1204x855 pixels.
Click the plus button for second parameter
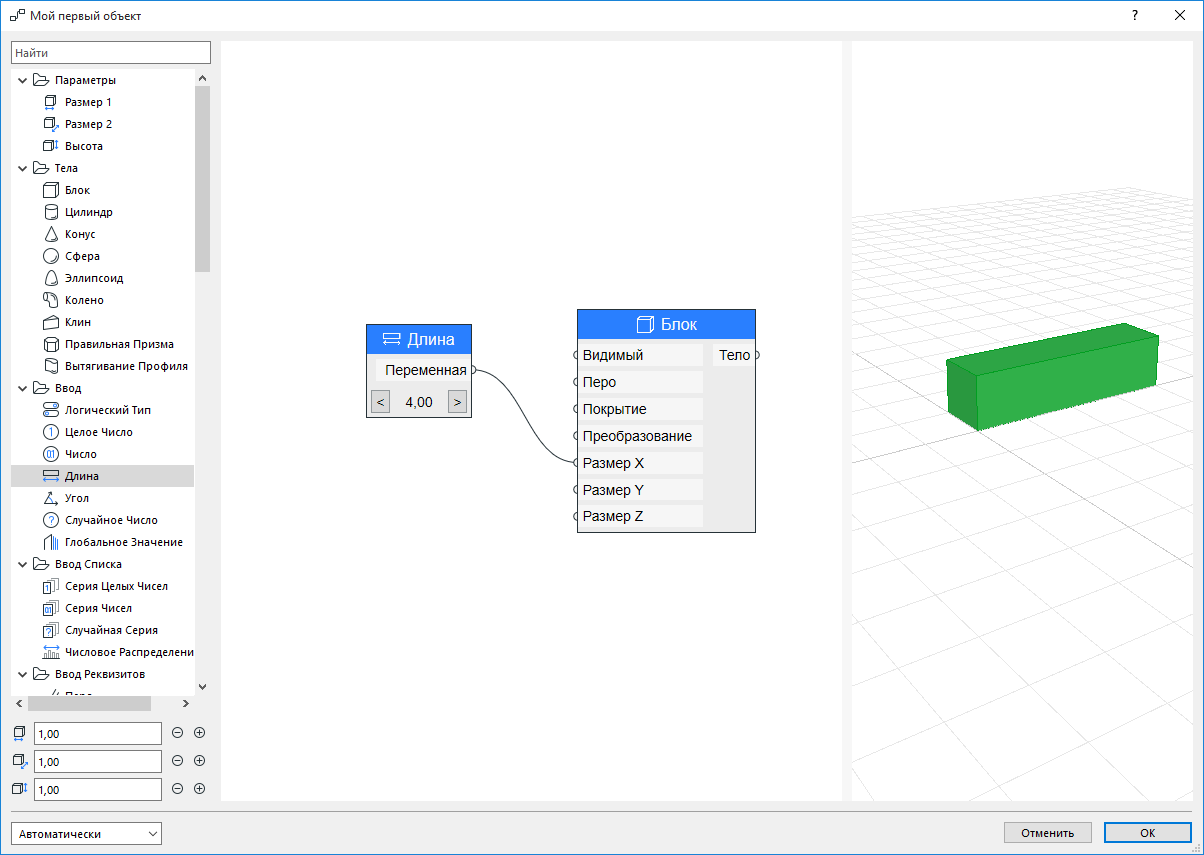[199, 761]
